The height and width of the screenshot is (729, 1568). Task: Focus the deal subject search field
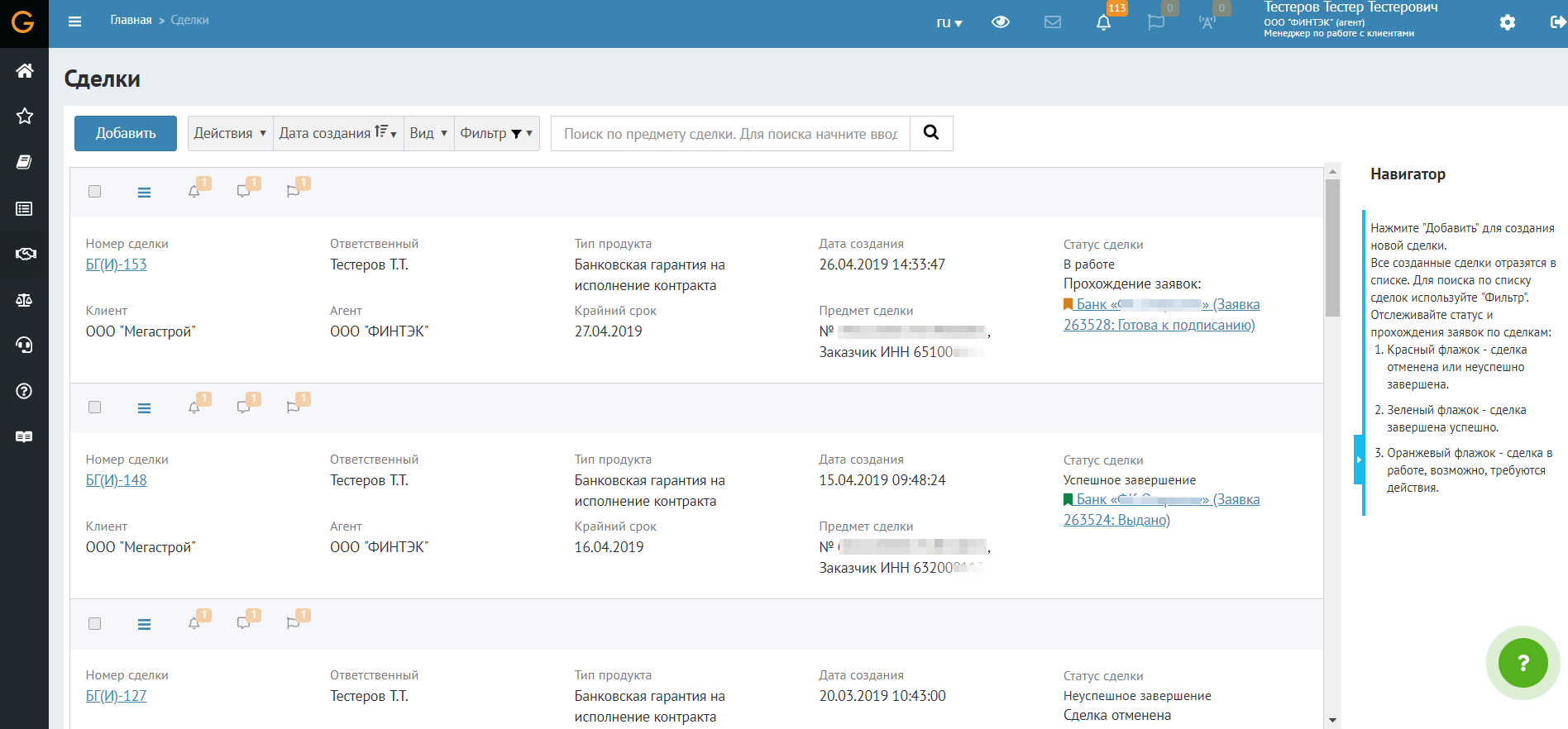coord(730,133)
